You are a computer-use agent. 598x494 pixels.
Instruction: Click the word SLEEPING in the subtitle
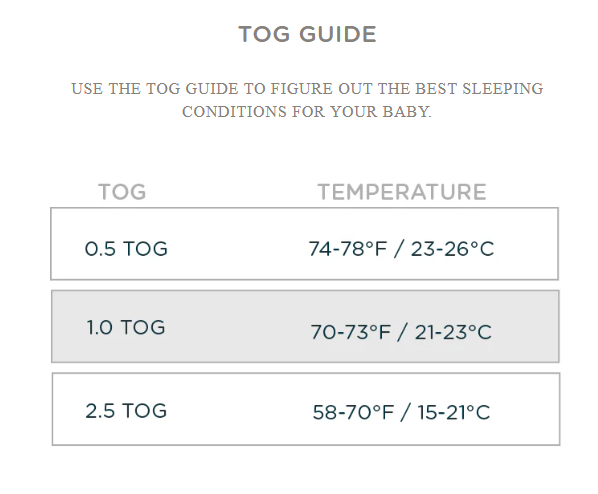point(503,89)
